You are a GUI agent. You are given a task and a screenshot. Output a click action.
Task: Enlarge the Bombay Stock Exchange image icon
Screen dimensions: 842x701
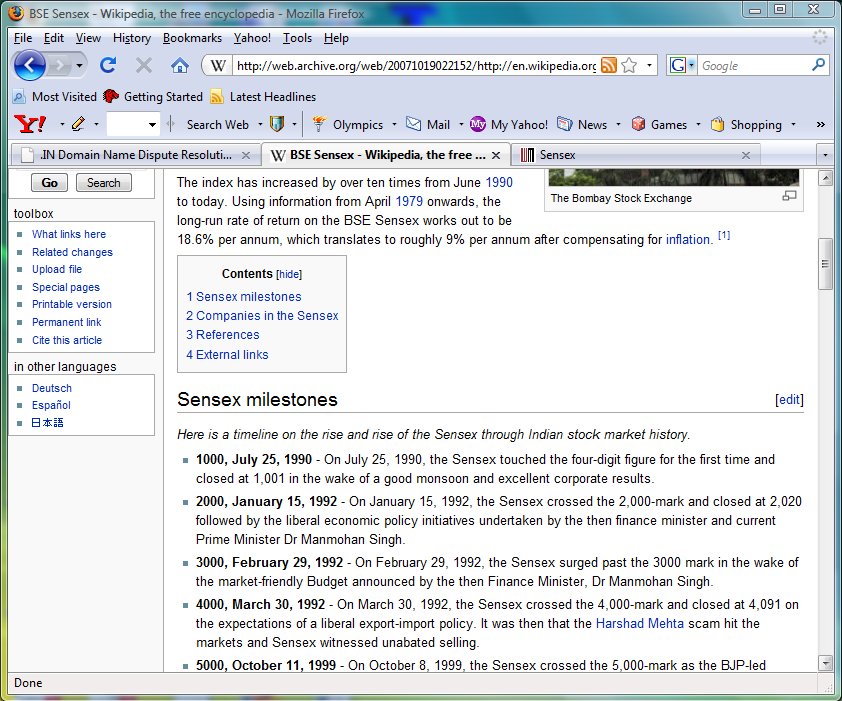789,196
